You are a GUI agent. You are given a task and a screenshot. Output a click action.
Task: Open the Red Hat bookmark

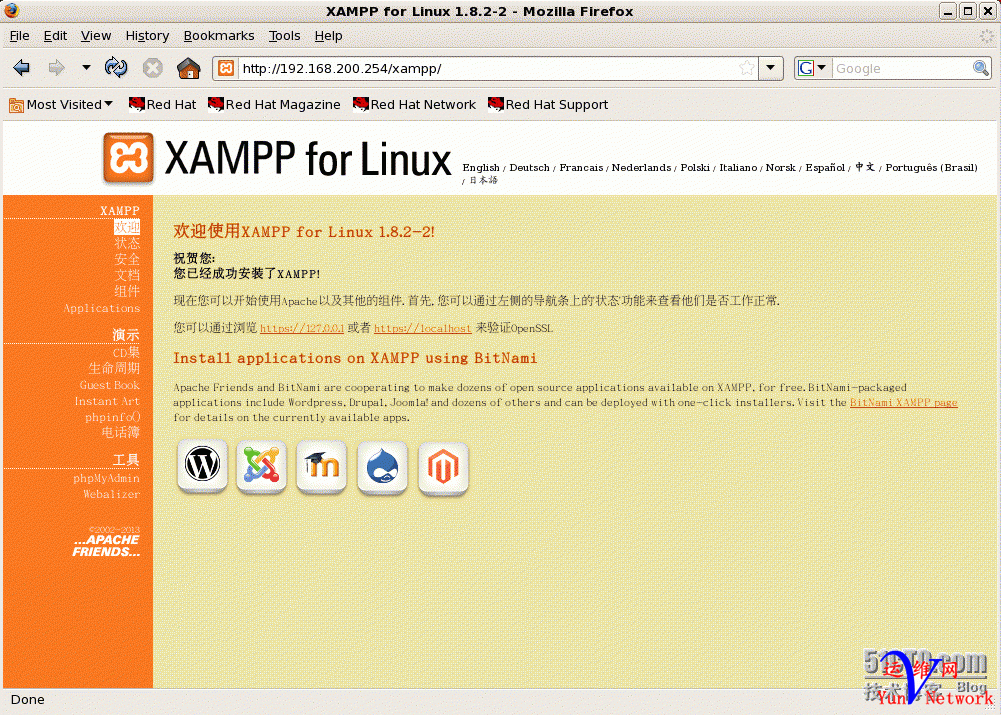[x=162, y=105]
